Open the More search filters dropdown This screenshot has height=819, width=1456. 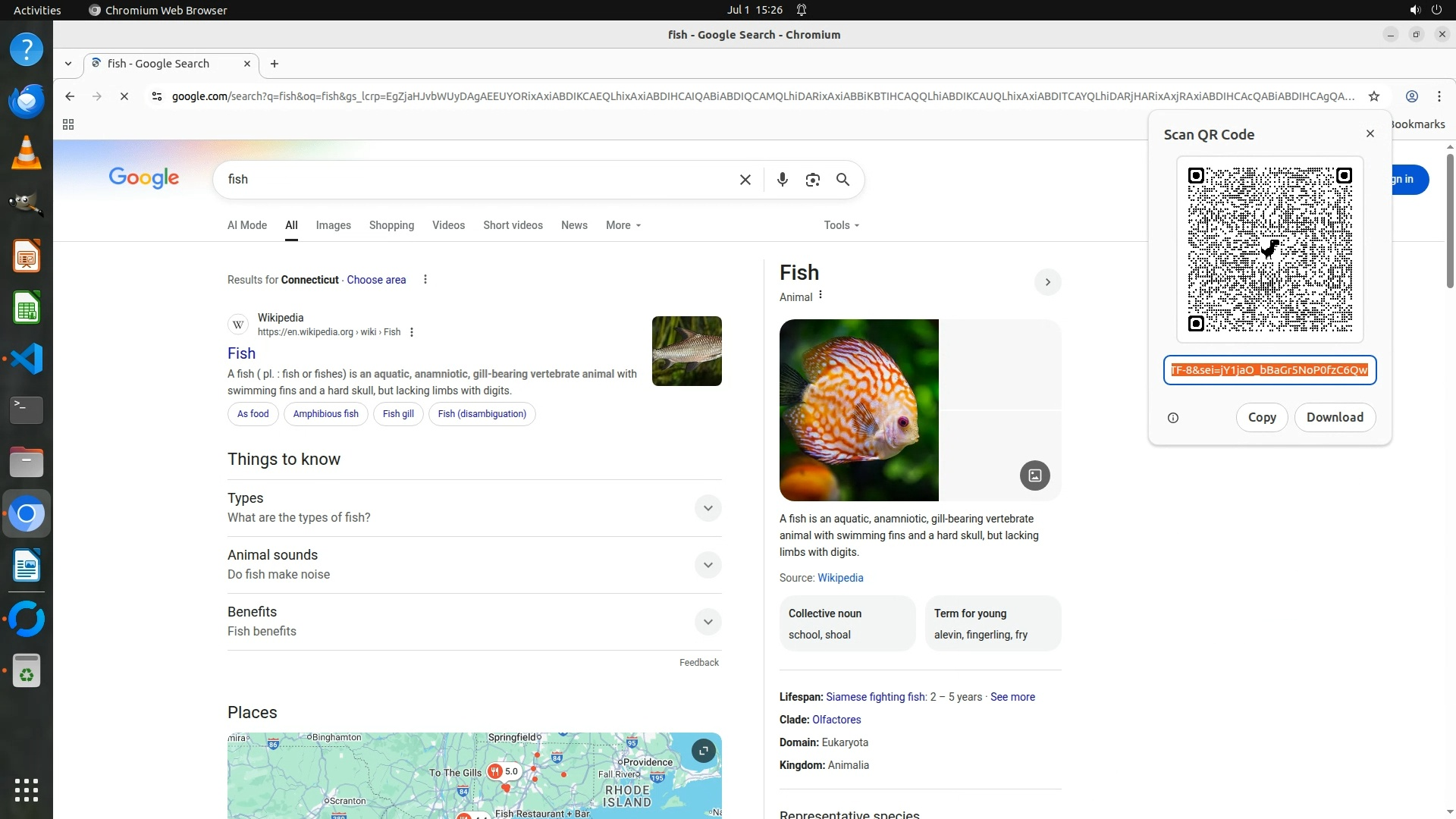(x=623, y=225)
